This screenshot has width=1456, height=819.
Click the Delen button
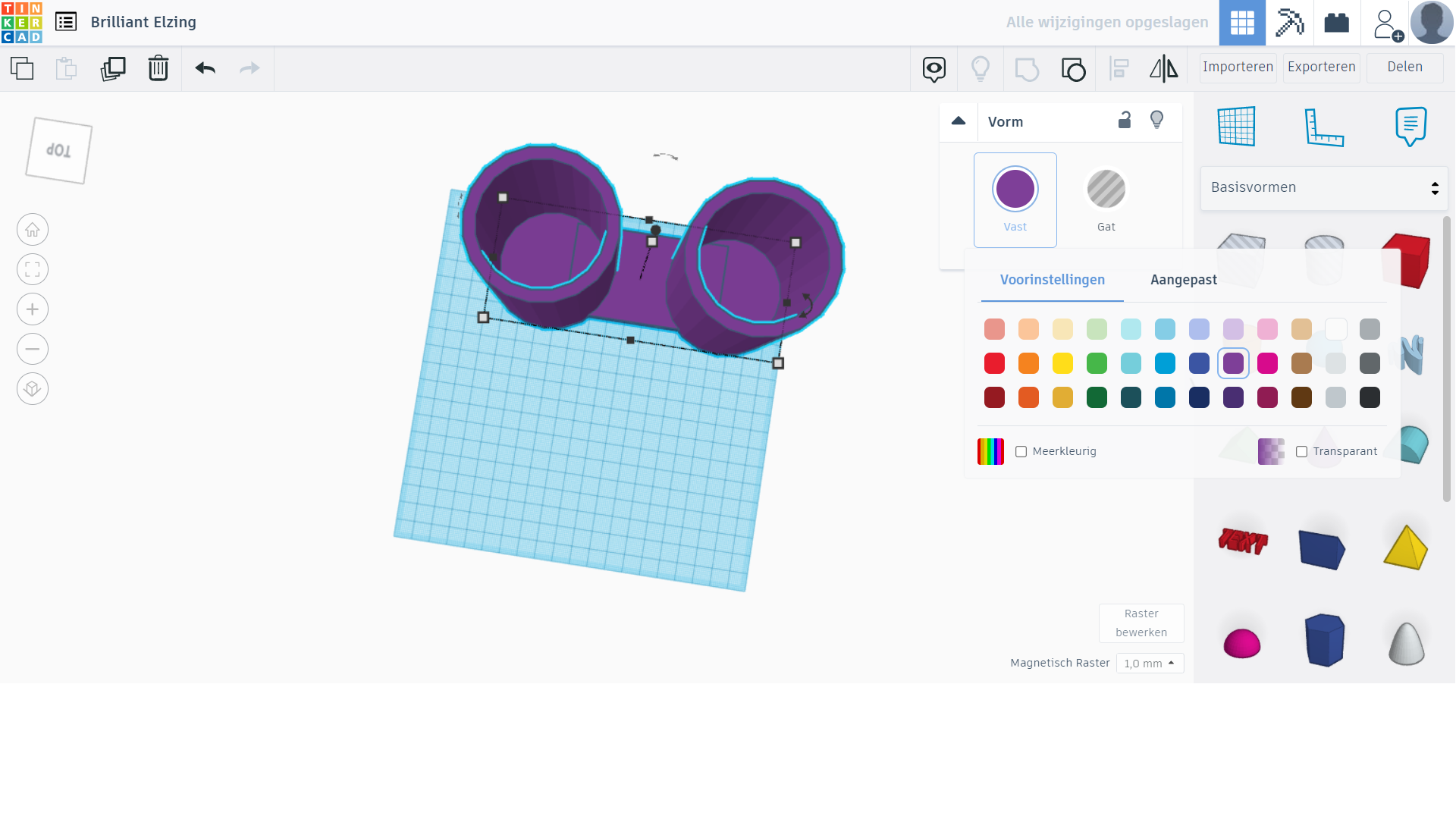[1405, 67]
